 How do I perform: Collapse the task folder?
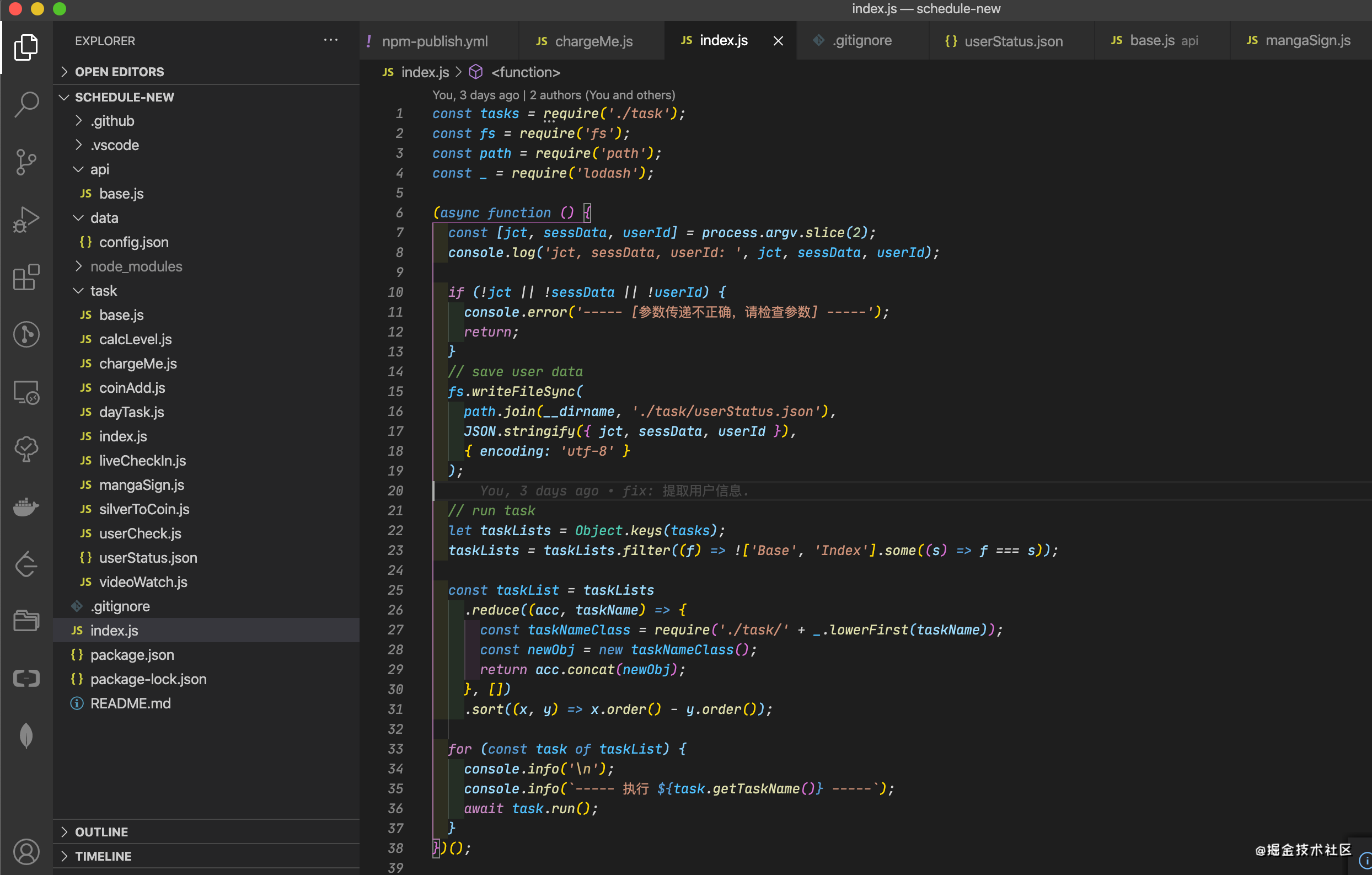(103, 291)
